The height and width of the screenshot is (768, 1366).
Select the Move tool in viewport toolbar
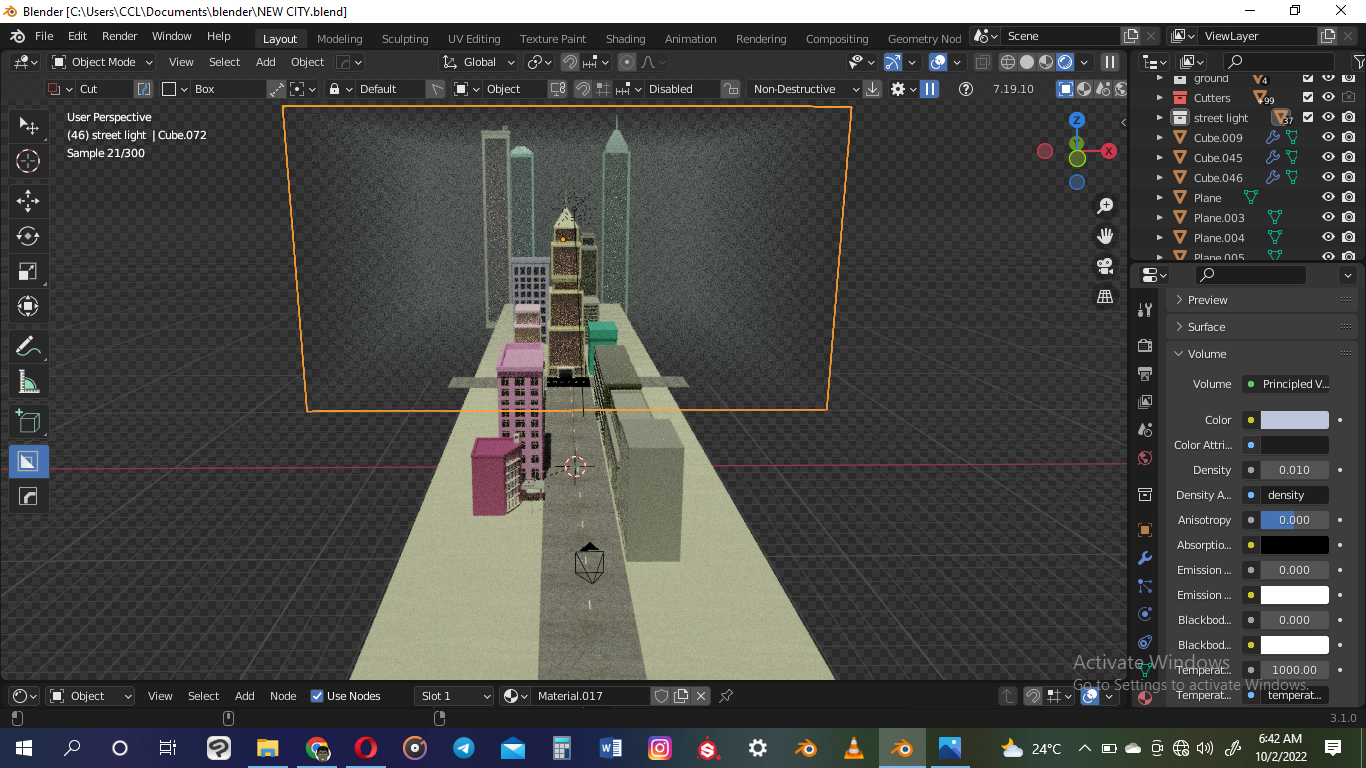[x=28, y=200]
